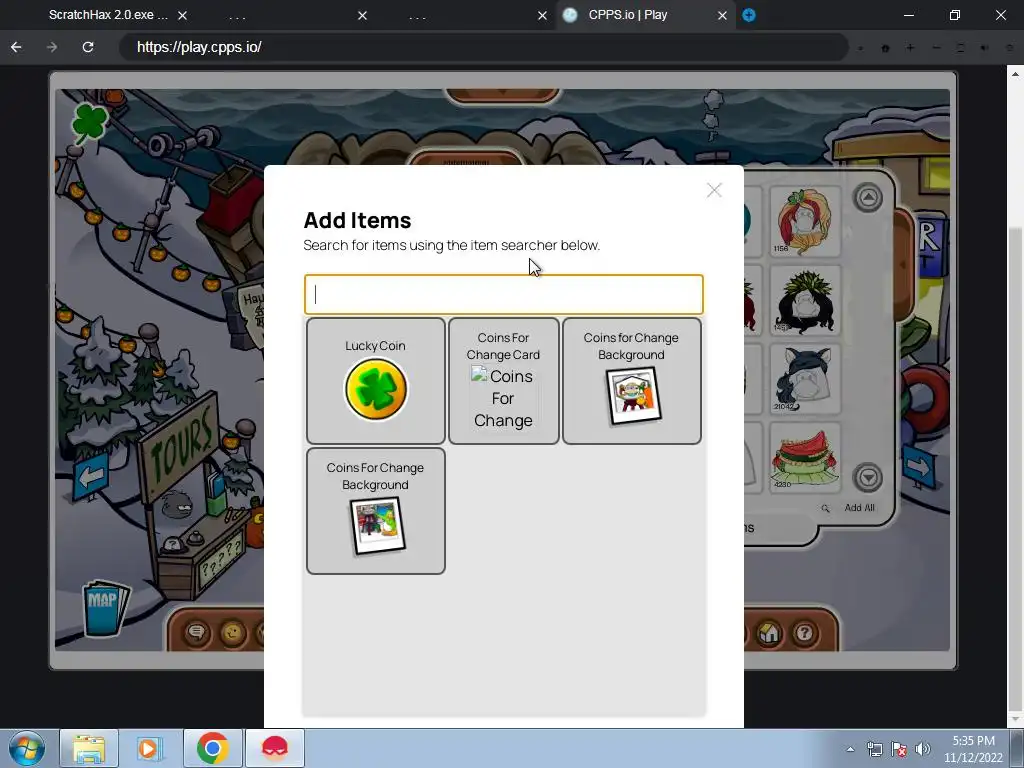Screen dimensions: 1024x768
Task: Select the black hair with green leaves item
Action: [805, 300]
